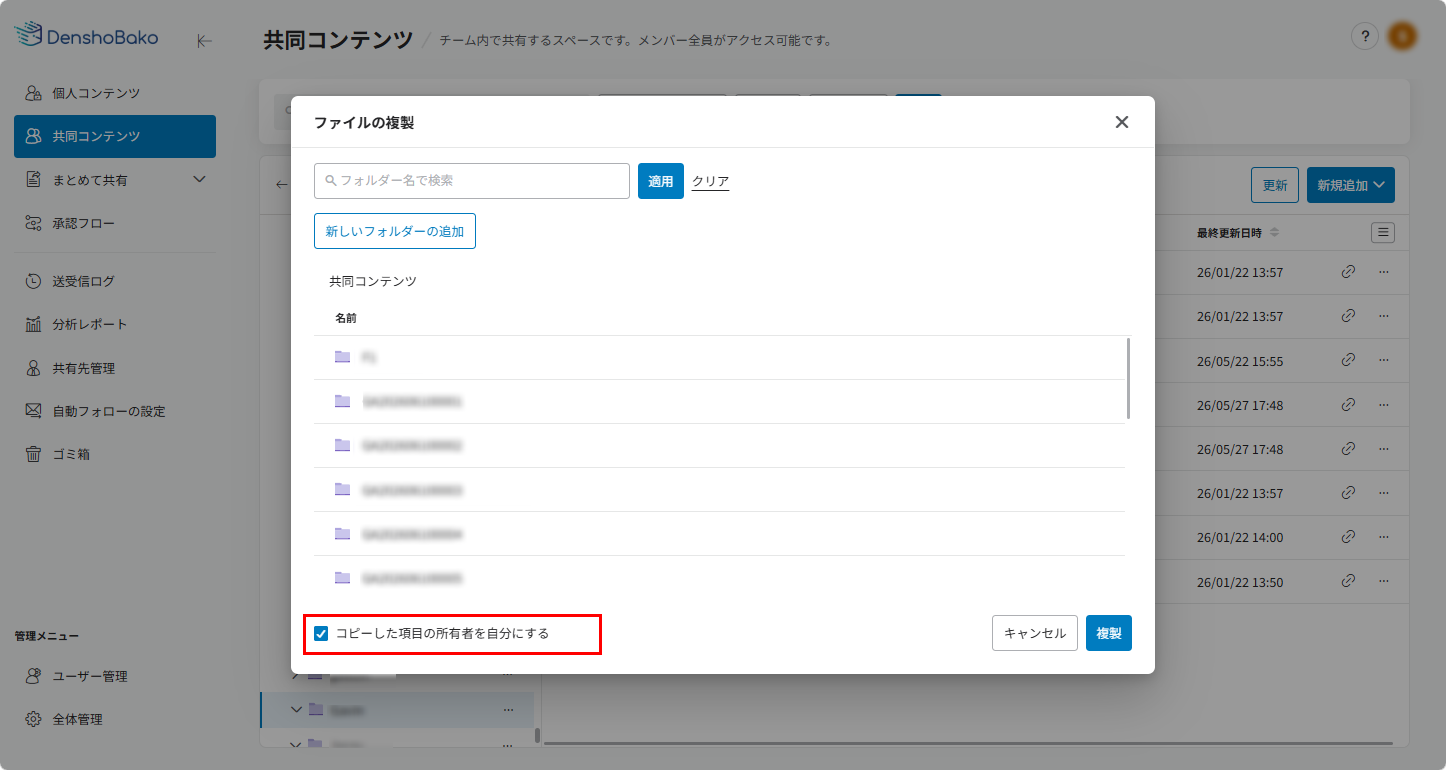Open more options for row 26/05/22 15:55

tap(1384, 360)
